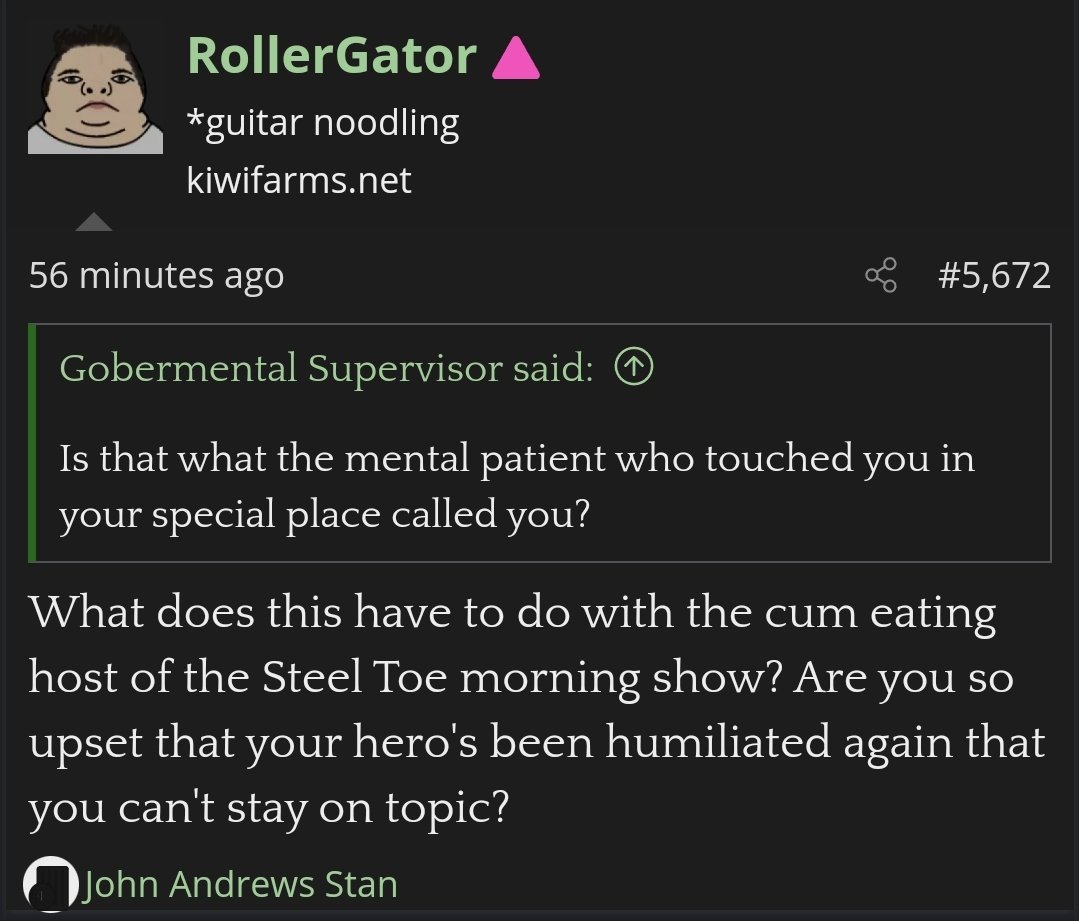
Task: Click RollerGator's cartoon avatar picture
Action: click(x=95, y=89)
